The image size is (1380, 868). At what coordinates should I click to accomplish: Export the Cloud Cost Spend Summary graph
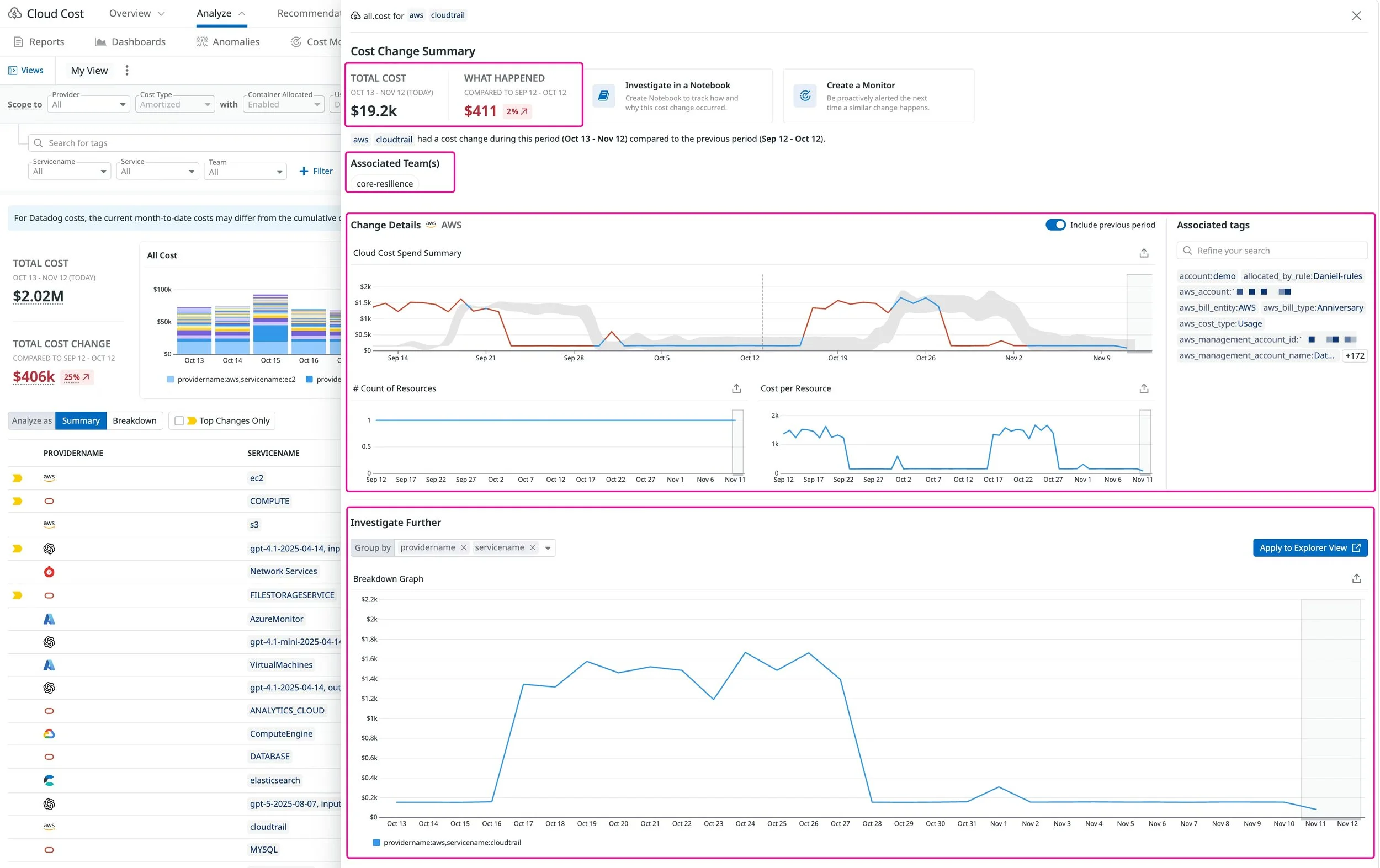click(1143, 253)
